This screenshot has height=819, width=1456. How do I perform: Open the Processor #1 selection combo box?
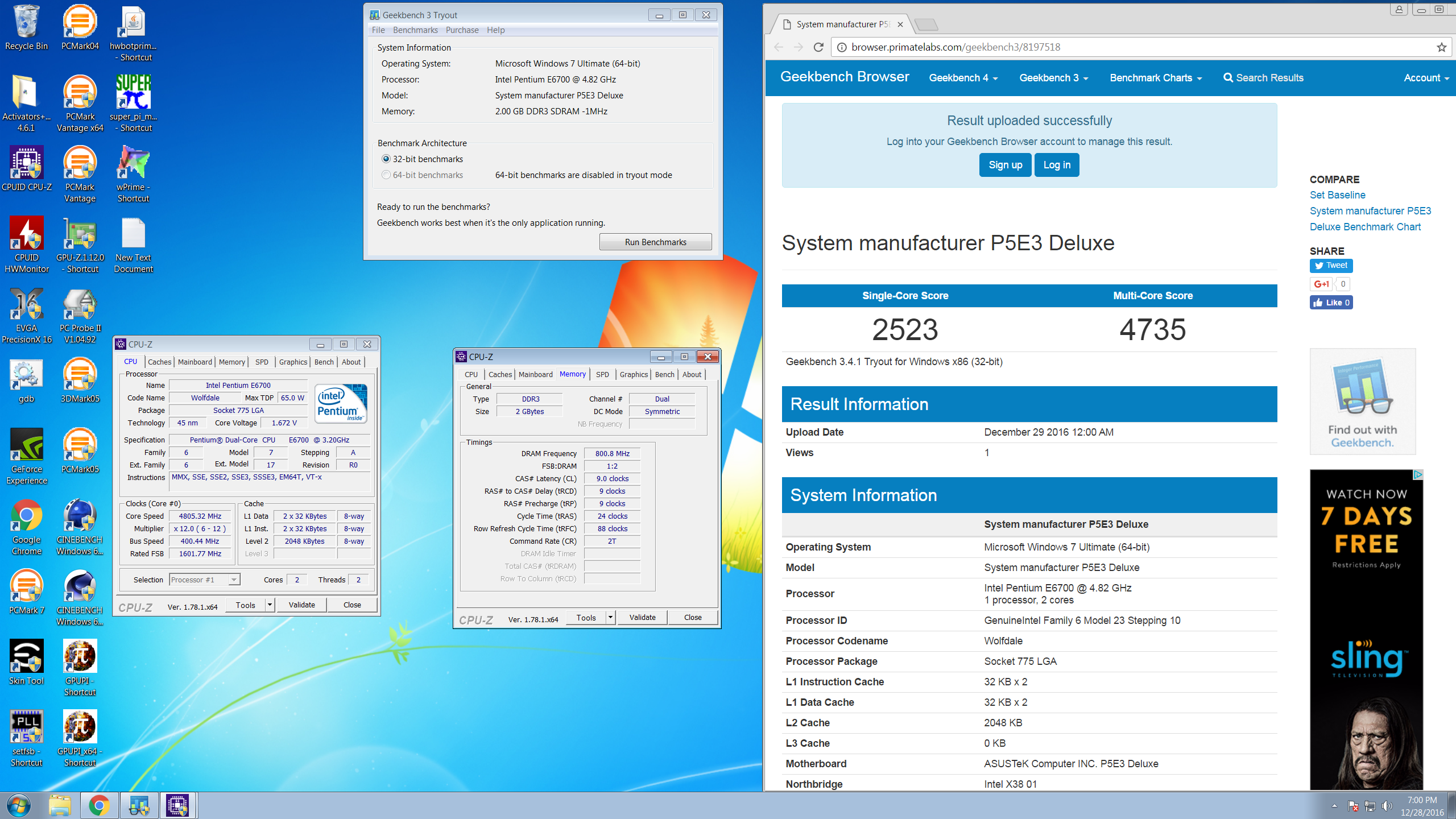pyautogui.click(x=205, y=580)
